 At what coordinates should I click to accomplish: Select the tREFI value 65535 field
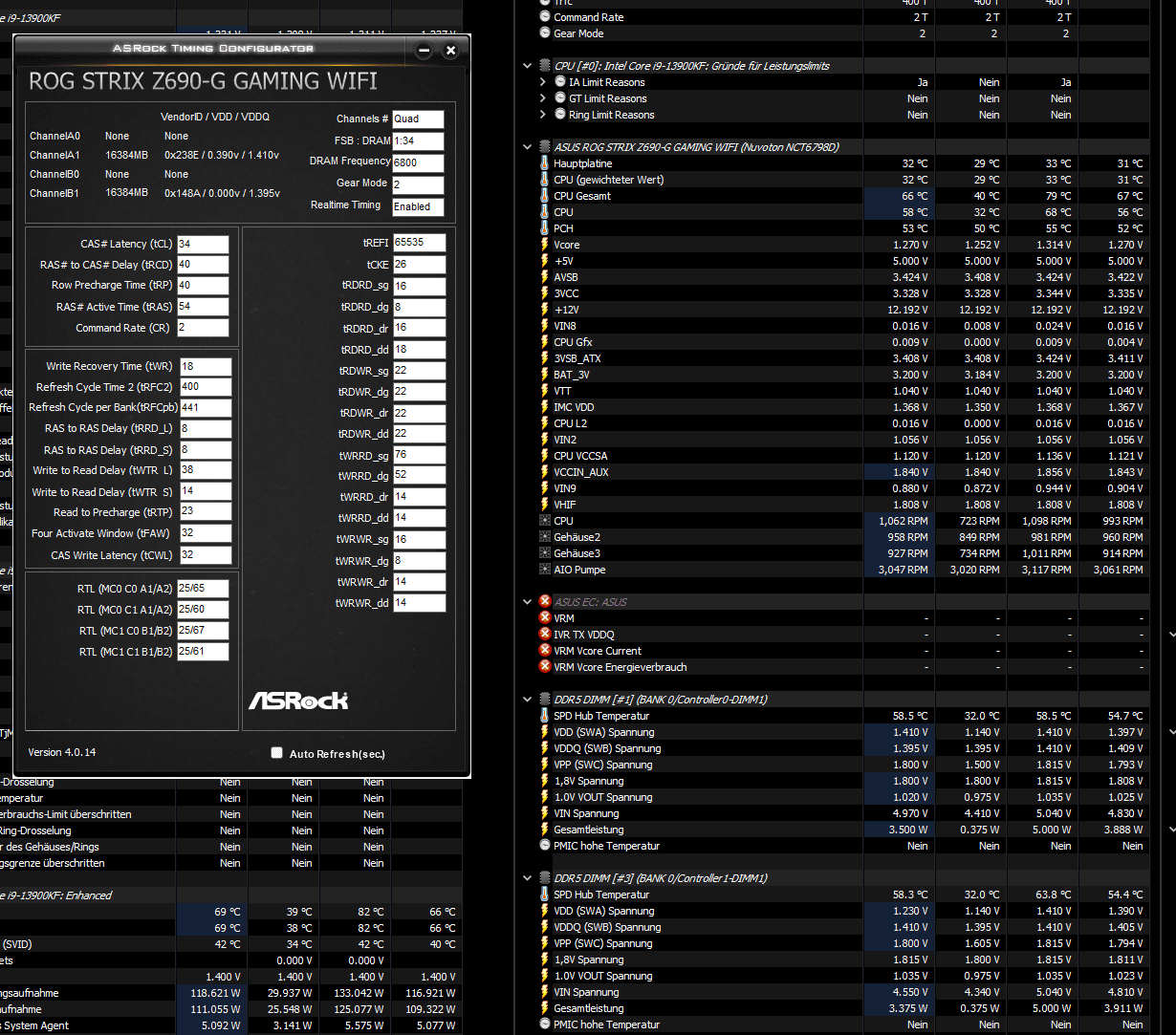(419, 243)
